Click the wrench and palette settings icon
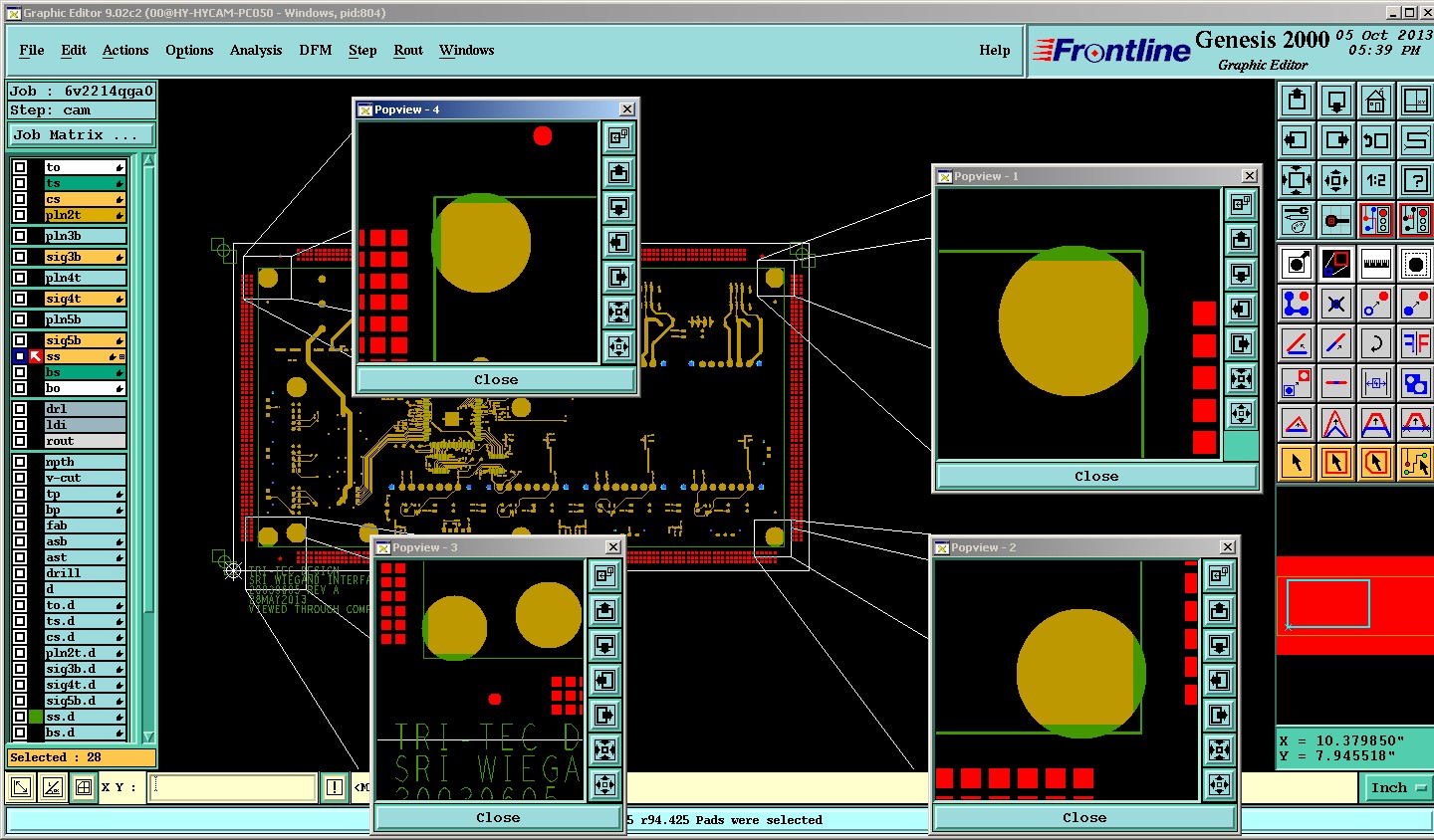 pyautogui.click(x=1297, y=220)
